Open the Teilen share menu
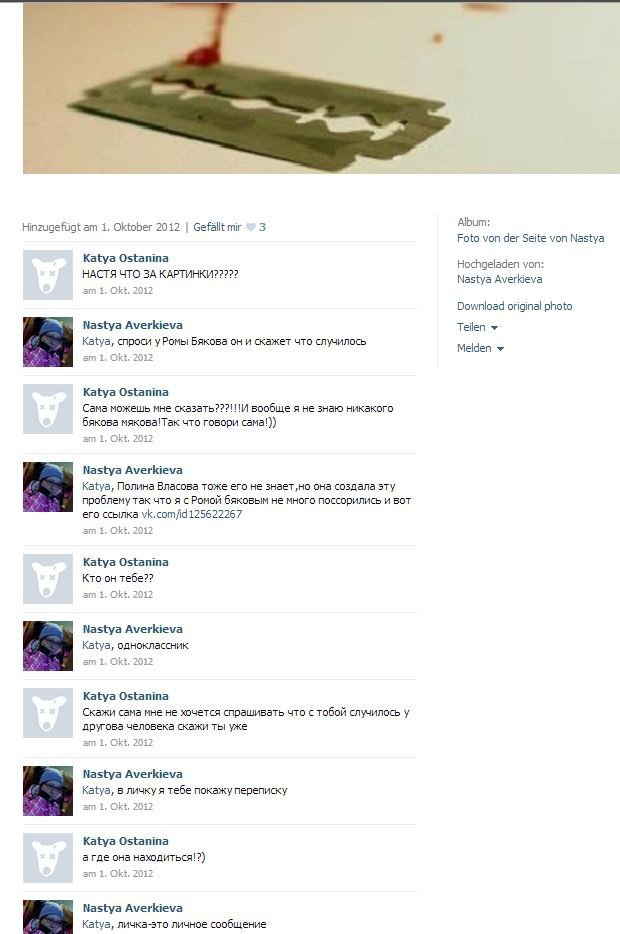This screenshot has height=934, width=620. pos(471,327)
